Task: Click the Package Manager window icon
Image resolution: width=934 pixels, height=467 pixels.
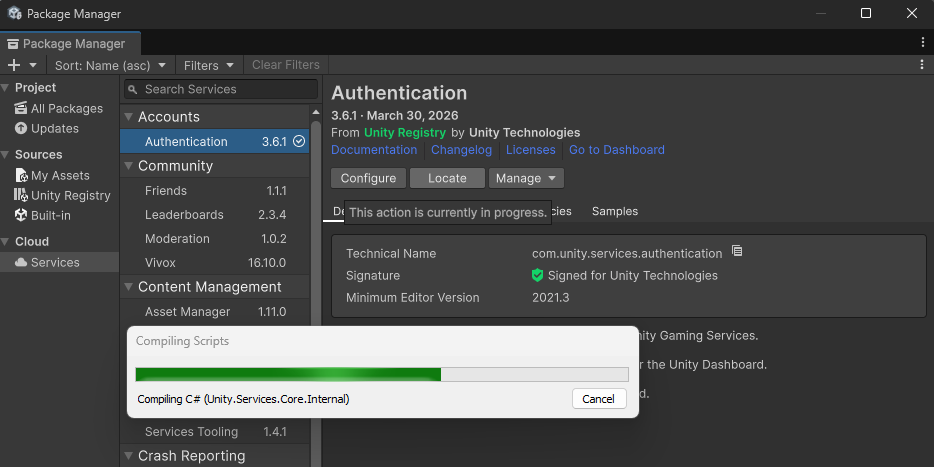Action: point(14,13)
